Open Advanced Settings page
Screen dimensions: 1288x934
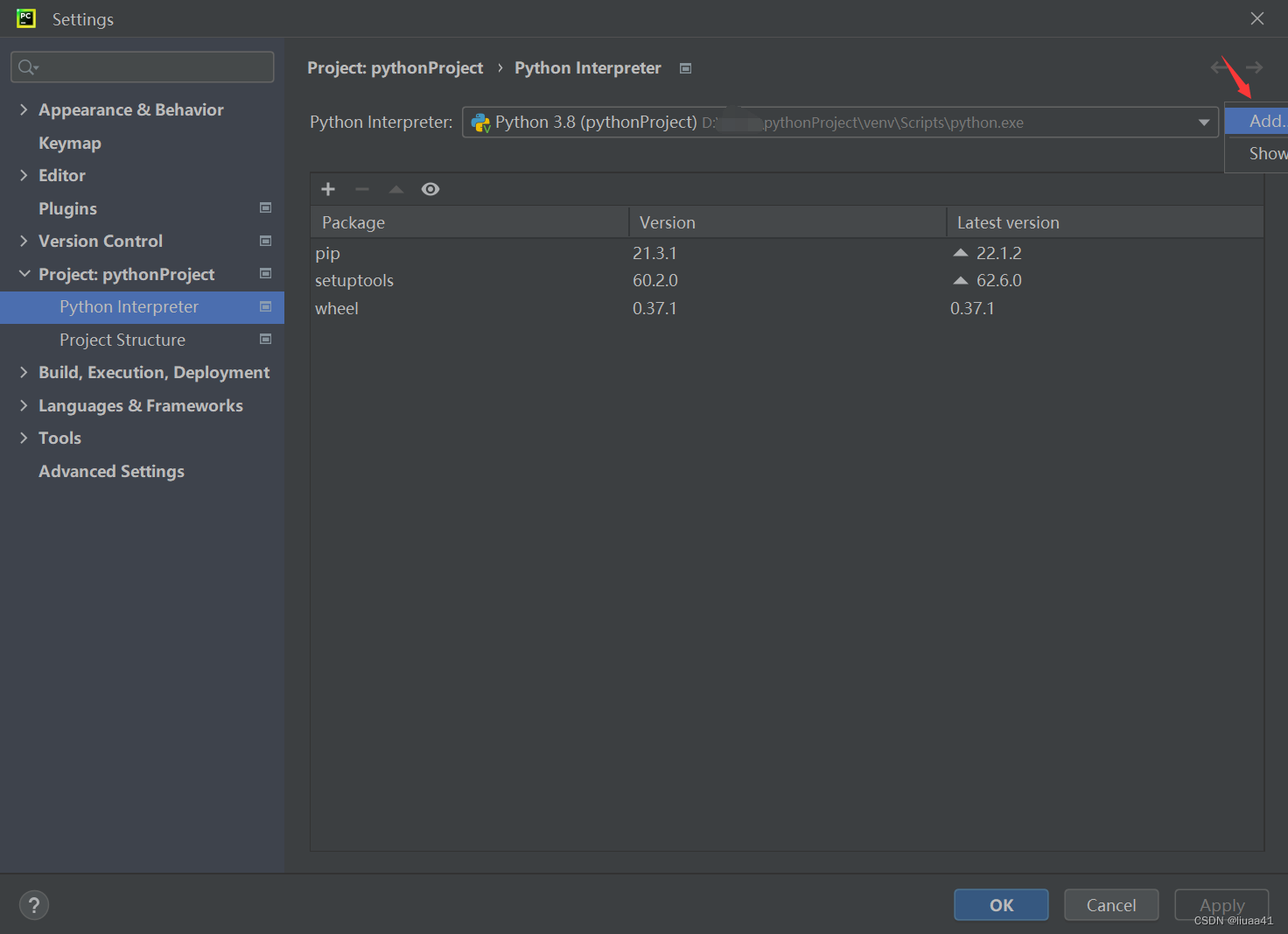[111, 471]
